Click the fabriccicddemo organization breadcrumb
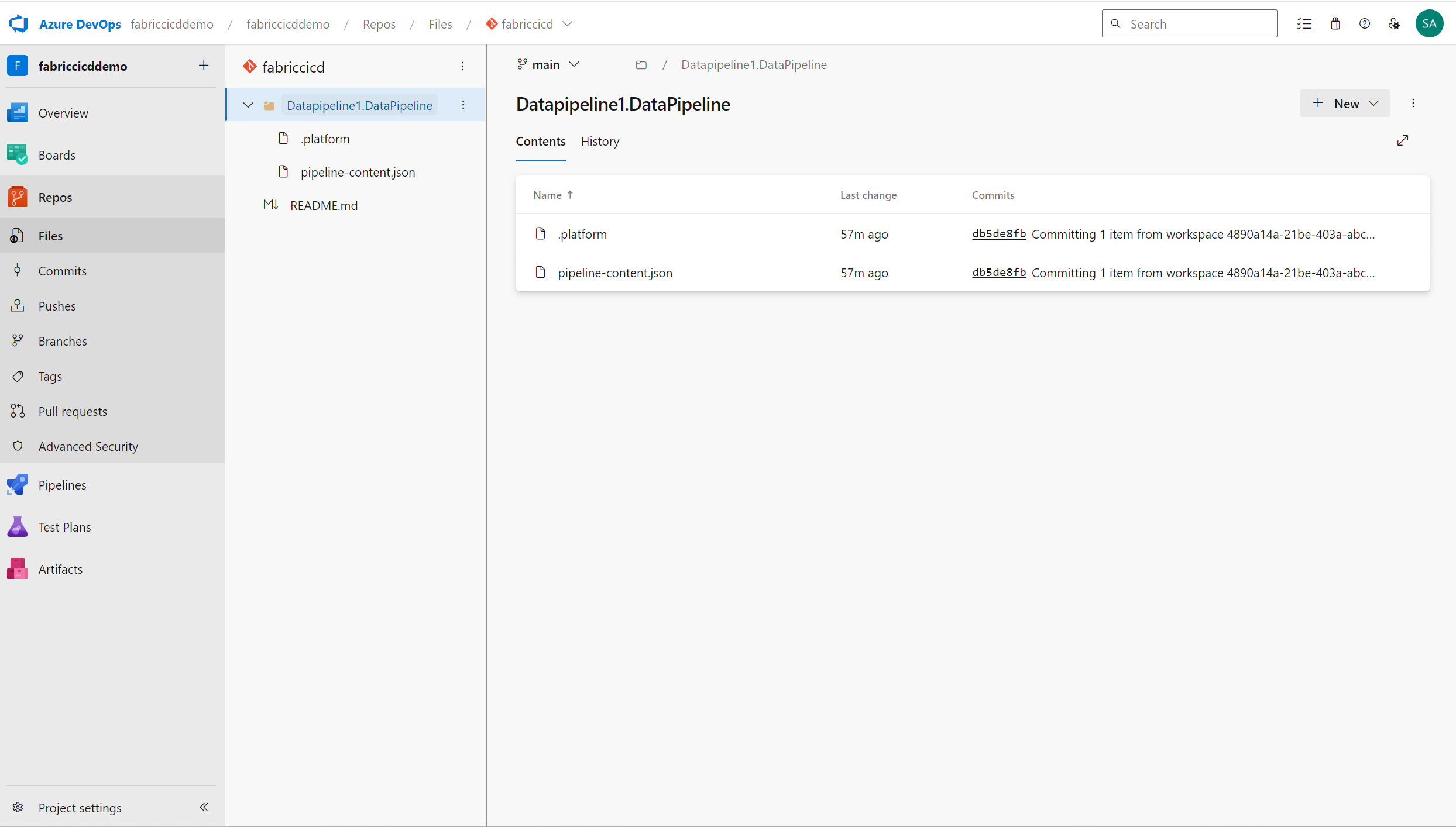This screenshot has height=827, width=1456. [172, 24]
